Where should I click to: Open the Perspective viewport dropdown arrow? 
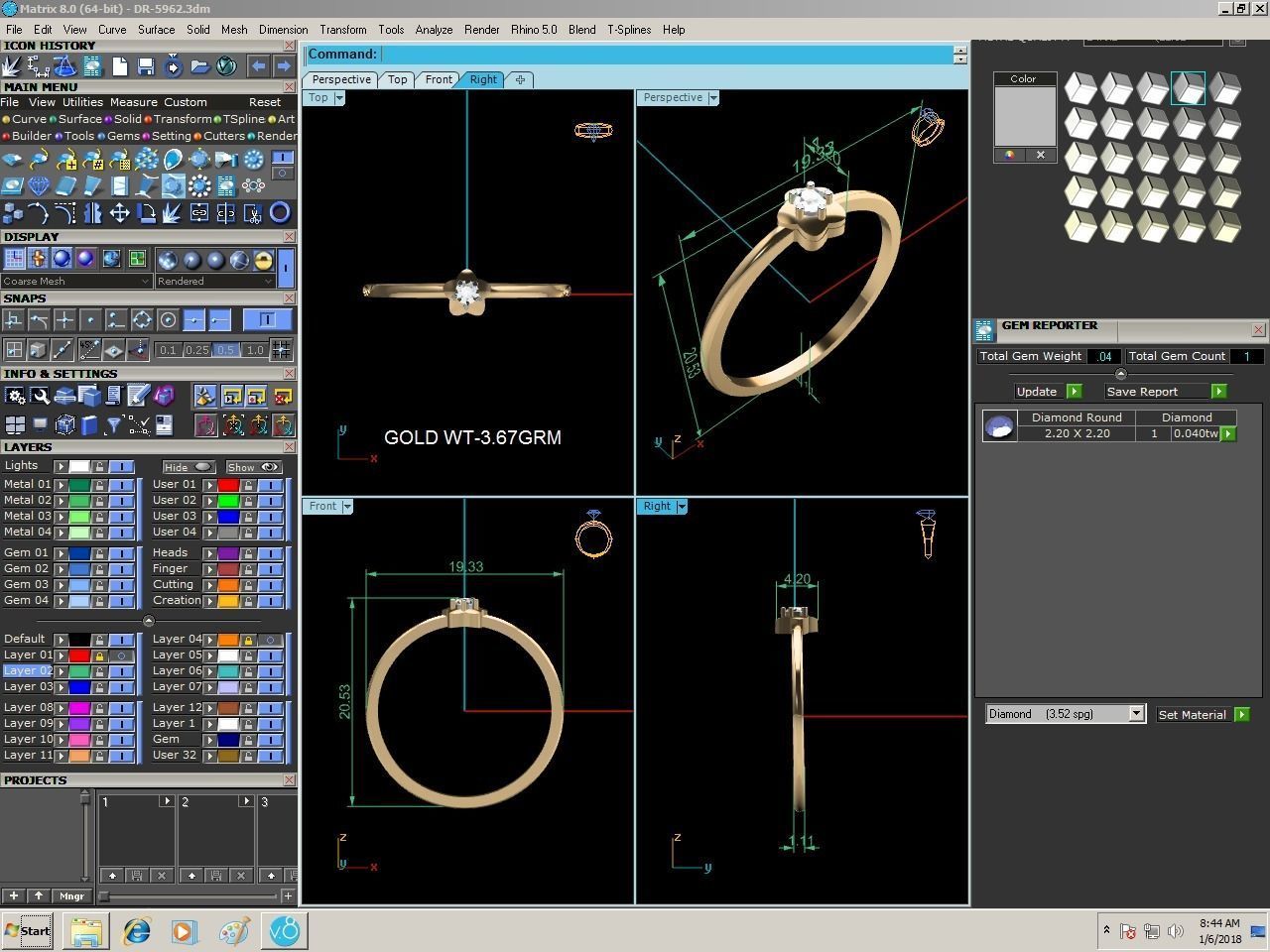tap(713, 98)
